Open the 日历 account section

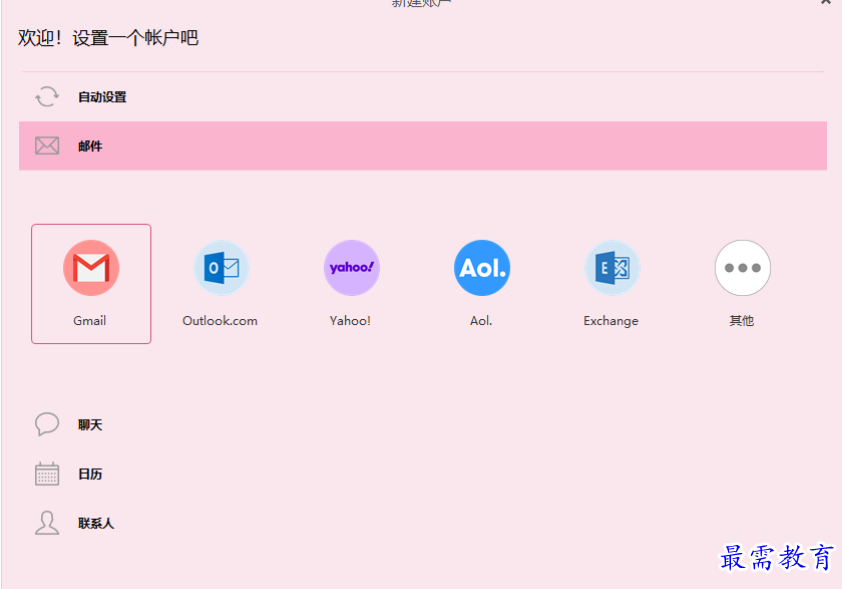[x=423, y=474]
